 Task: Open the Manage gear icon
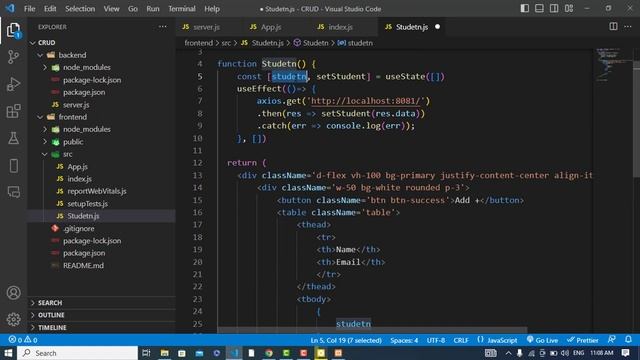(x=13, y=319)
